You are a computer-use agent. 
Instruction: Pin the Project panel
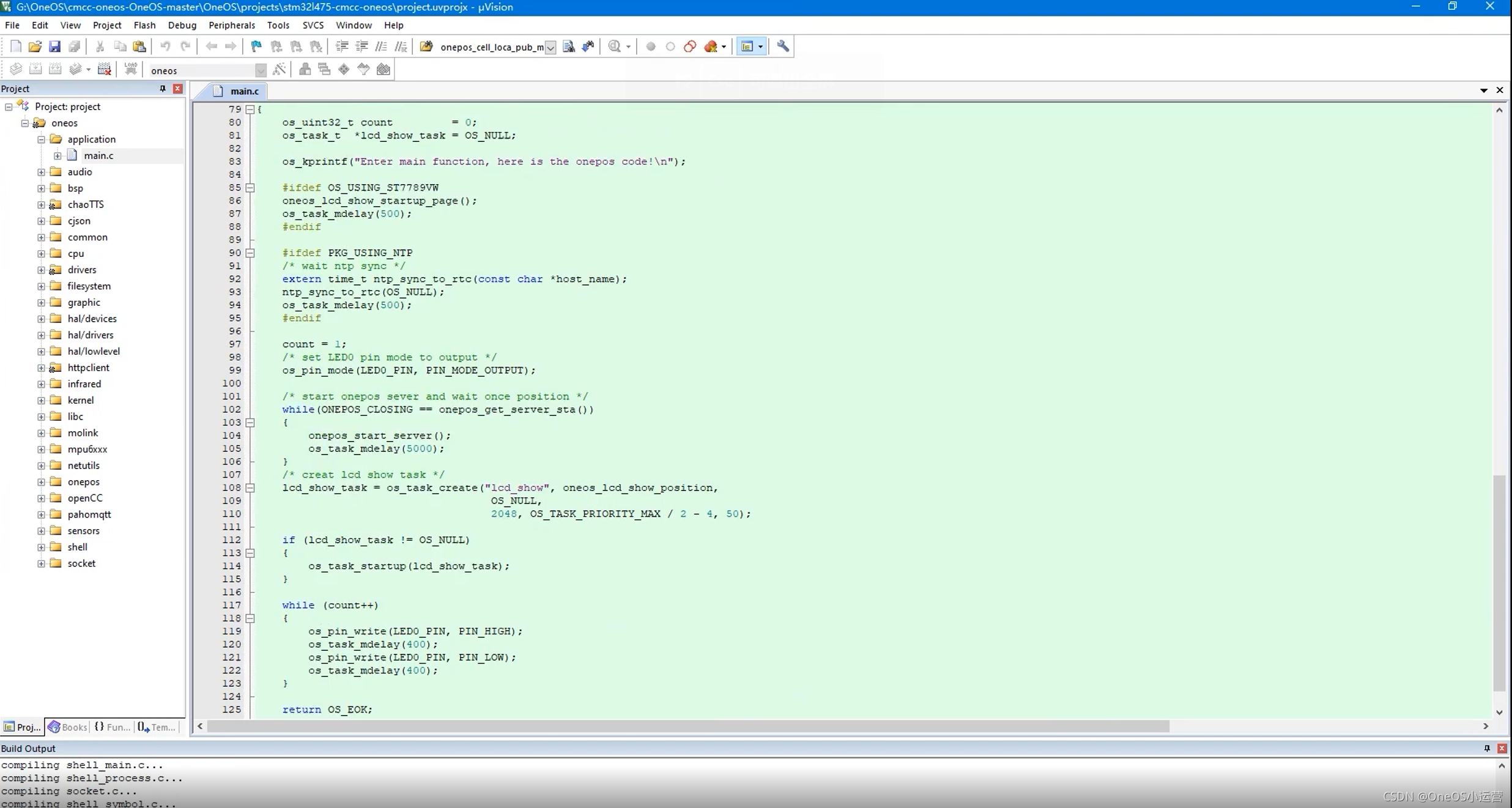point(163,89)
